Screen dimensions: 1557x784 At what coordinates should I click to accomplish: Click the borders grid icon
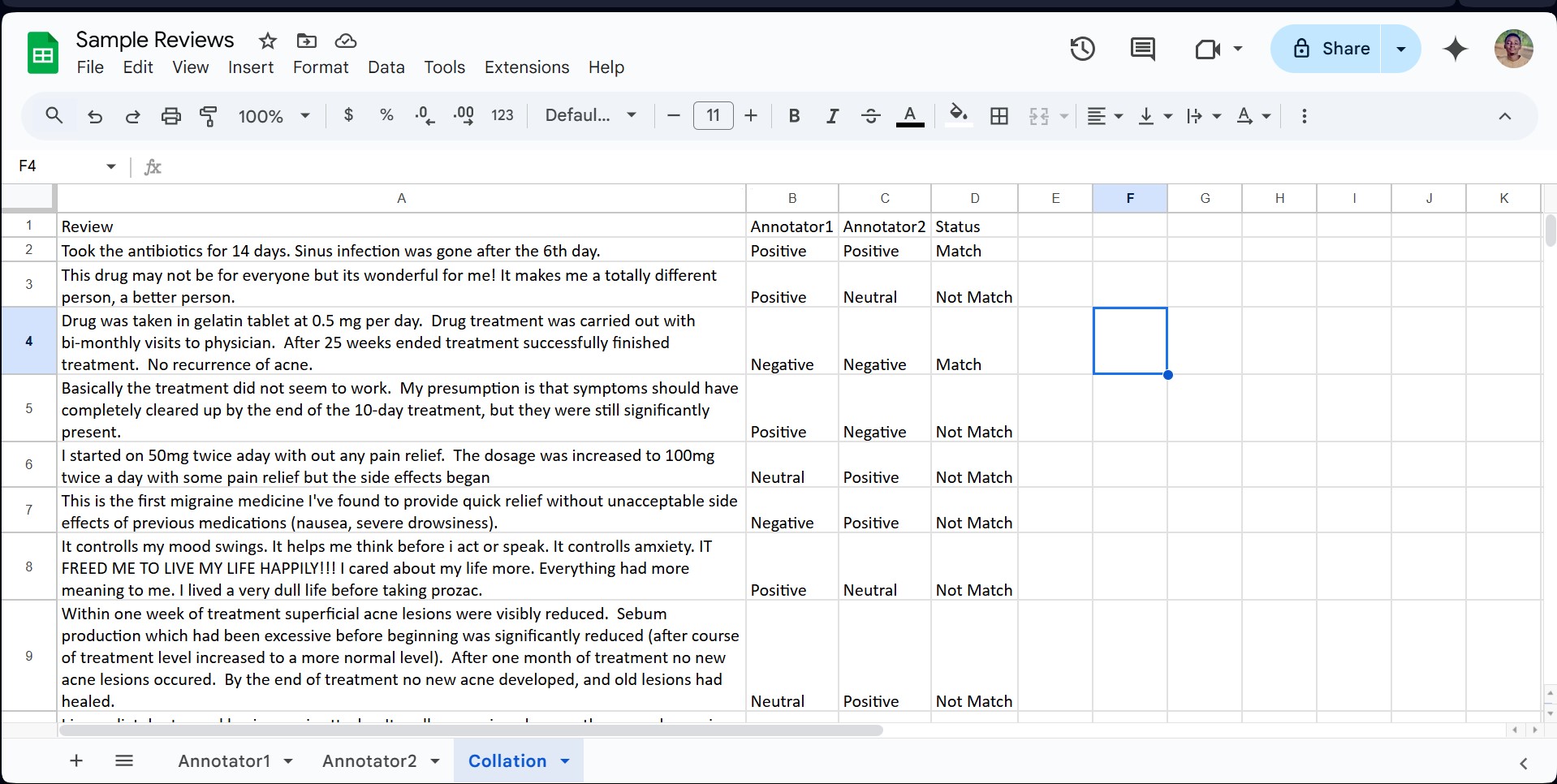999,116
